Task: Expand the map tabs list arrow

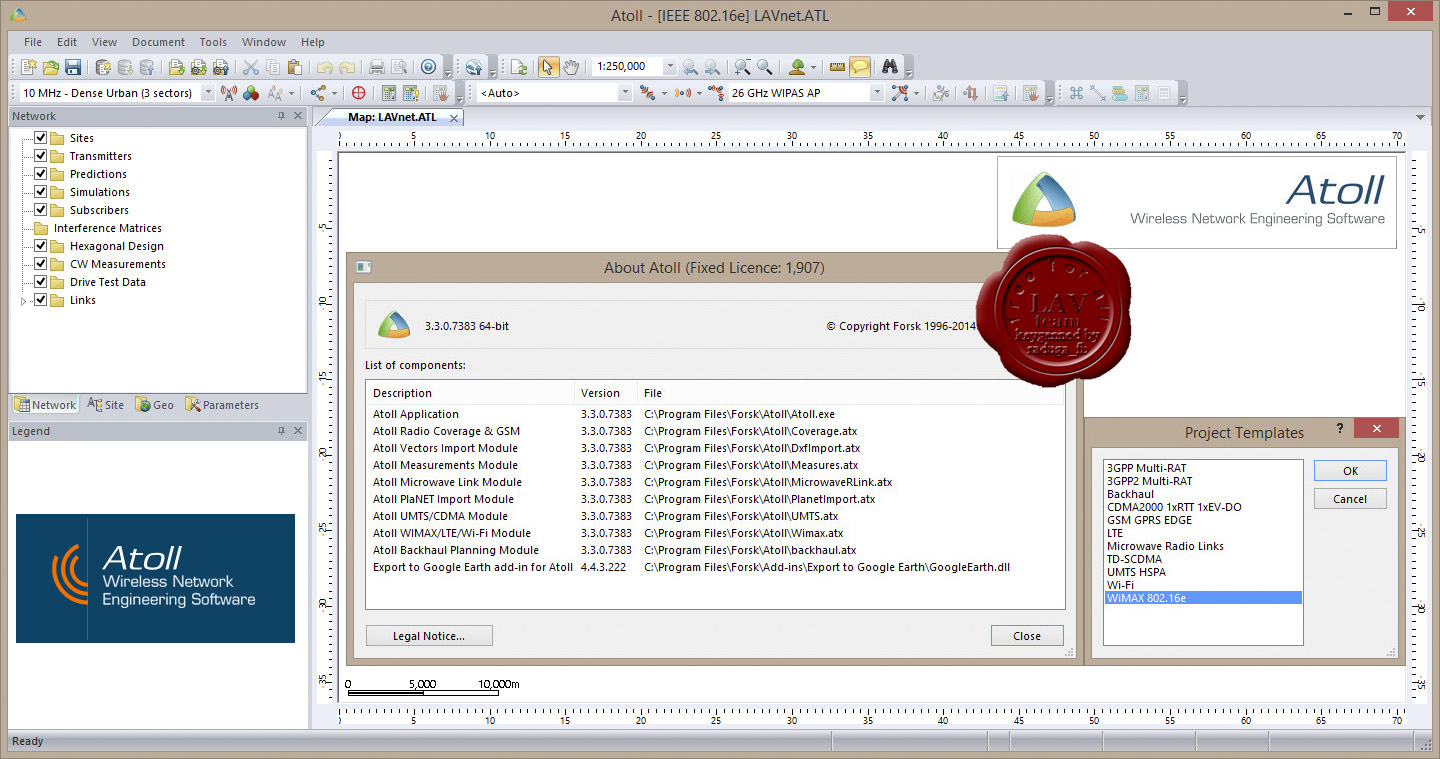Action: point(1421,117)
